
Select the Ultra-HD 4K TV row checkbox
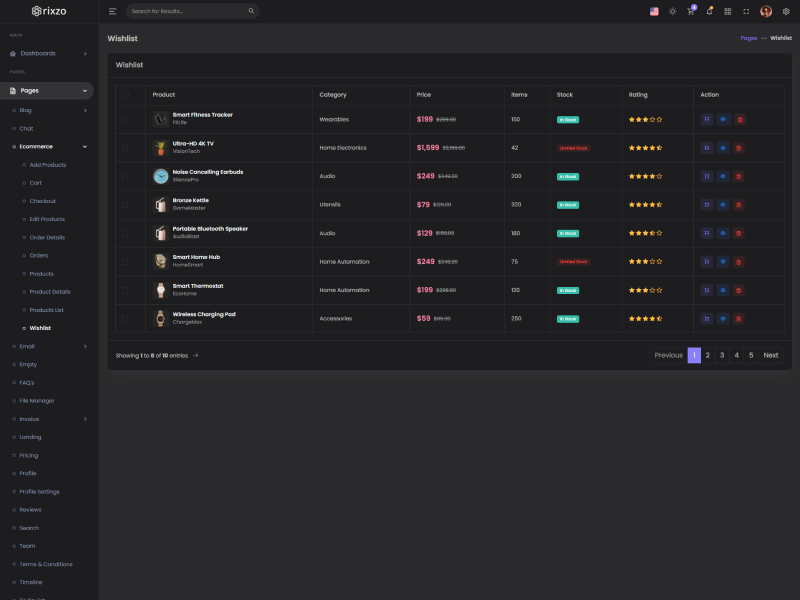[125, 148]
